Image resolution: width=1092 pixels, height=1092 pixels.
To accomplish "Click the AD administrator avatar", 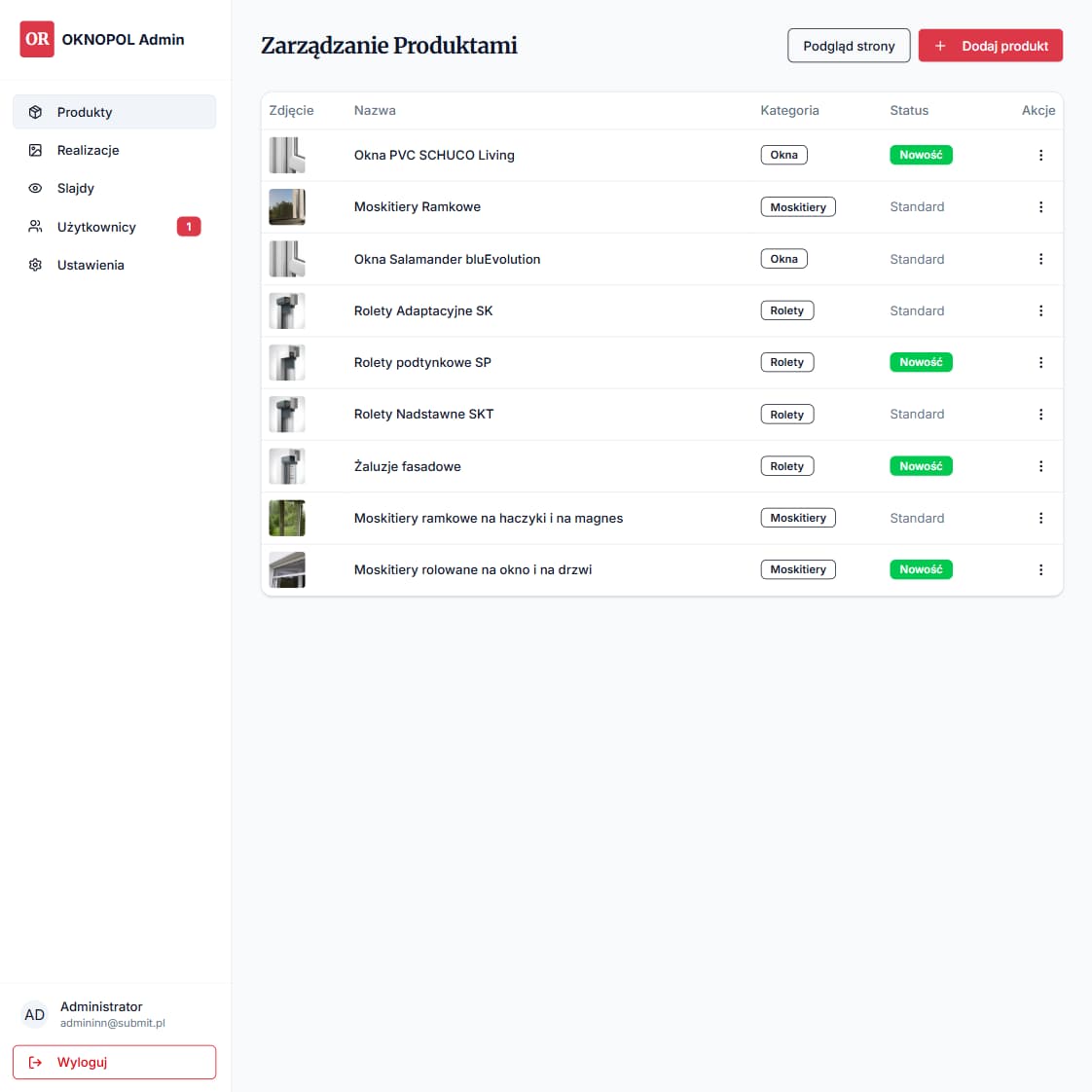I will [x=34, y=1014].
